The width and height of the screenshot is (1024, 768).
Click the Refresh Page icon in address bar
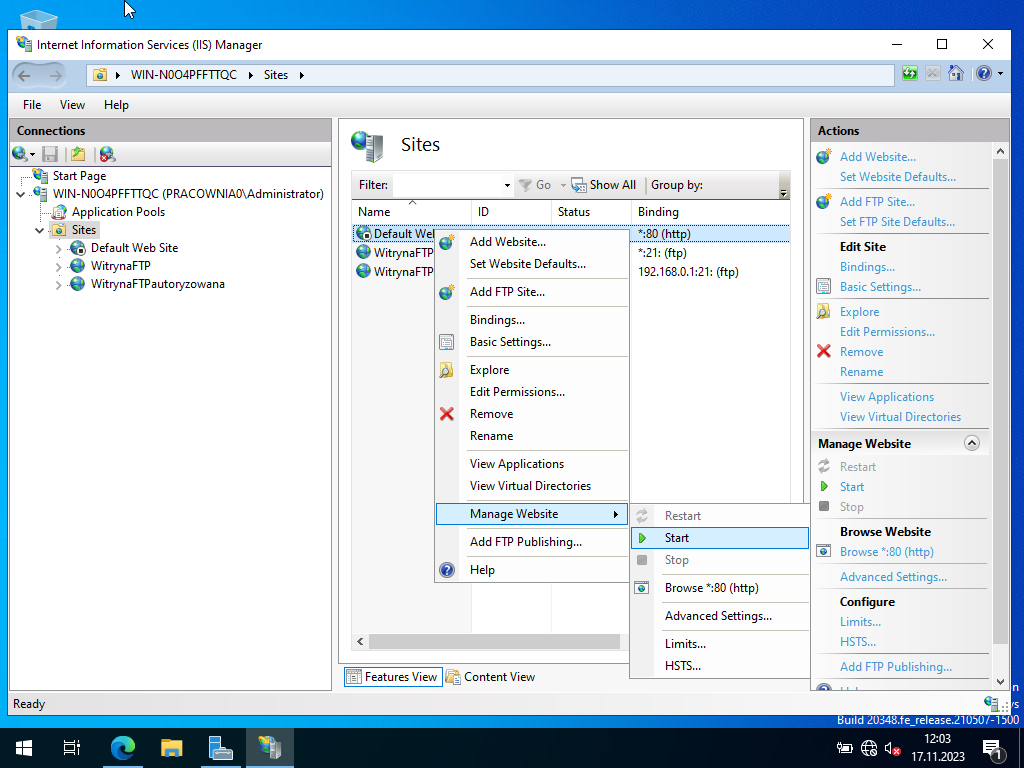910,74
